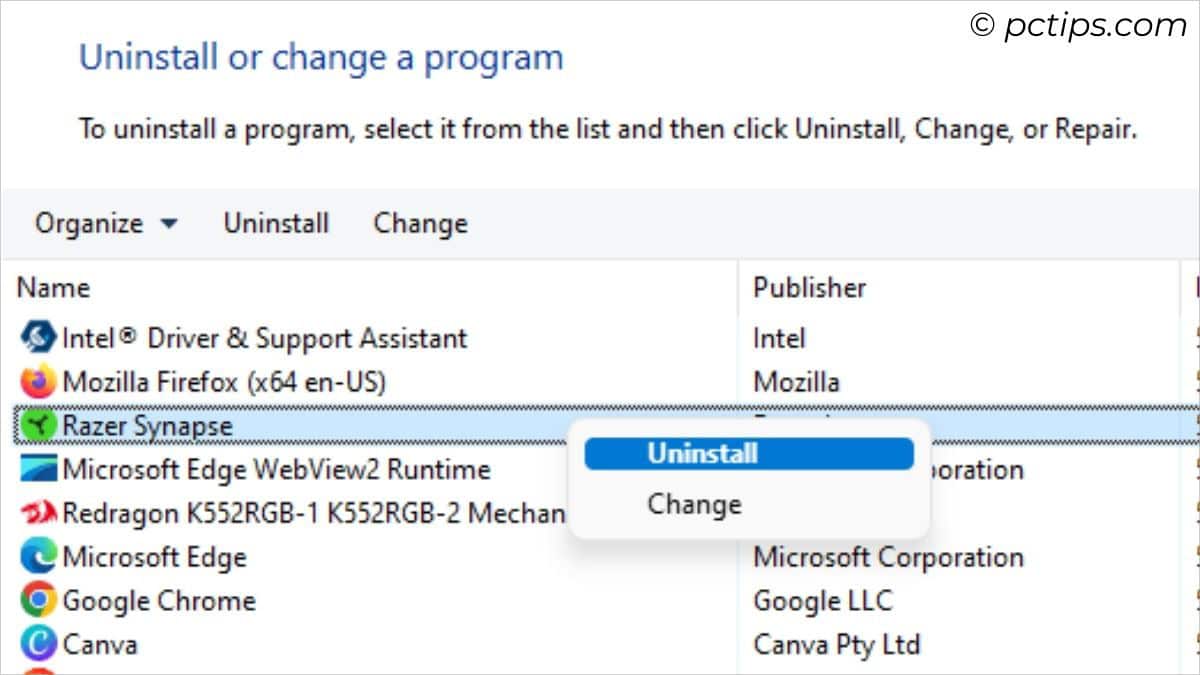
Task: Click Change on the toolbar
Action: [x=420, y=223]
